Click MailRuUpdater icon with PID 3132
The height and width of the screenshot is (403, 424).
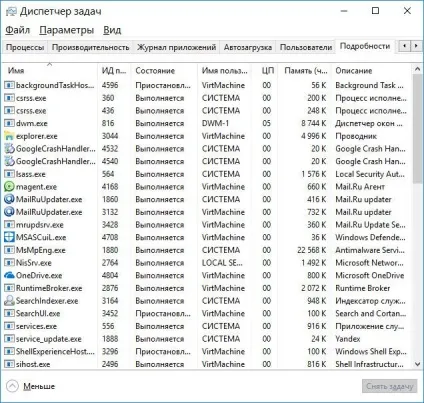9,212
